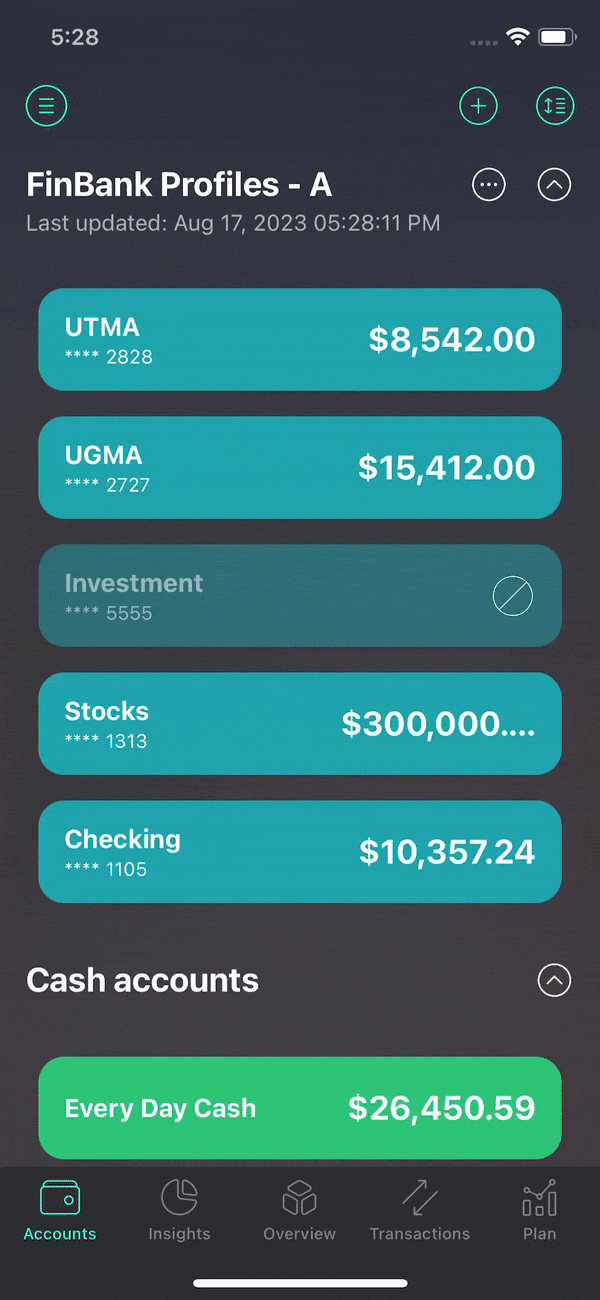This screenshot has height=1300, width=600.
Task: Open FinBank Profiles more options ellipsis
Action: (x=488, y=185)
